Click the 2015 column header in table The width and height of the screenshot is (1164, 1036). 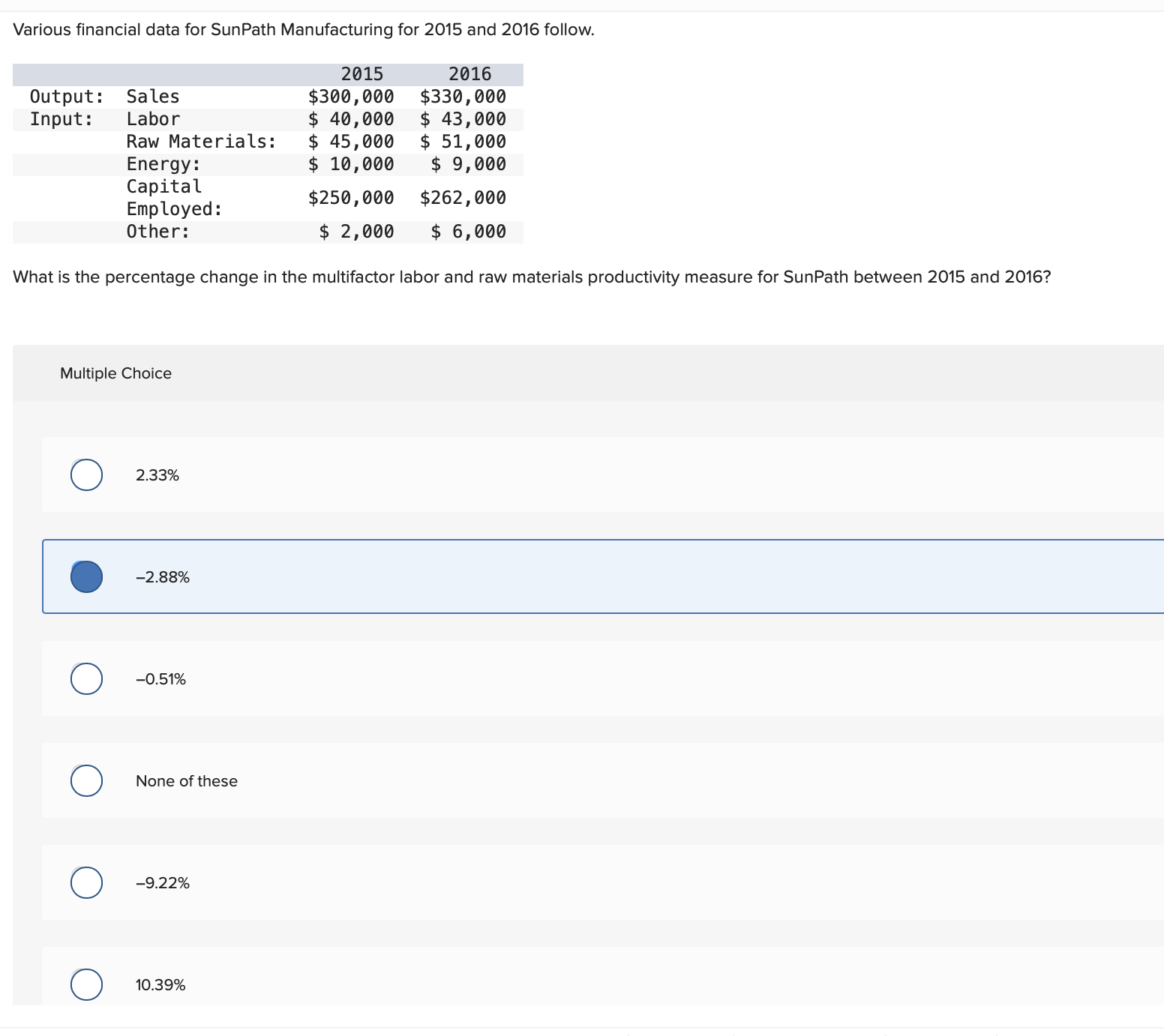[x=361, y=74]
